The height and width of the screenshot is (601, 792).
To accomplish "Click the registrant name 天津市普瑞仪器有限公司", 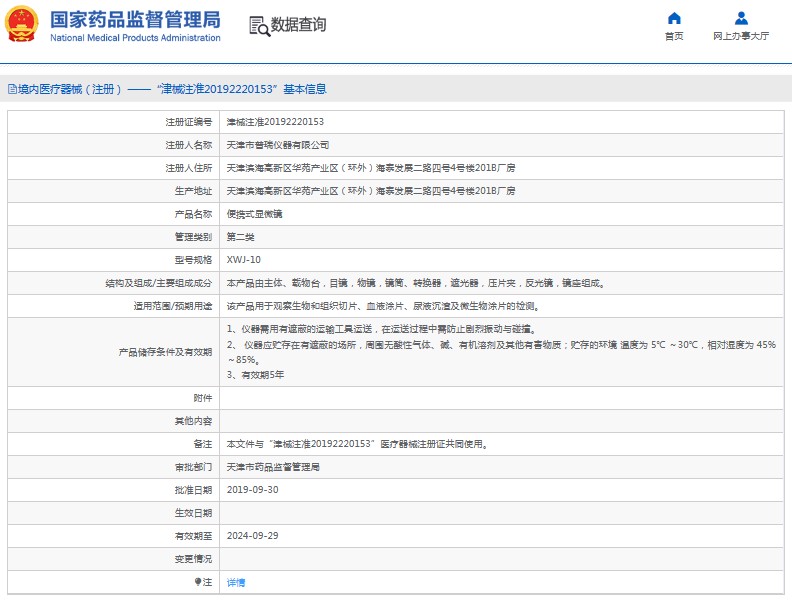I will click(278, 145).
